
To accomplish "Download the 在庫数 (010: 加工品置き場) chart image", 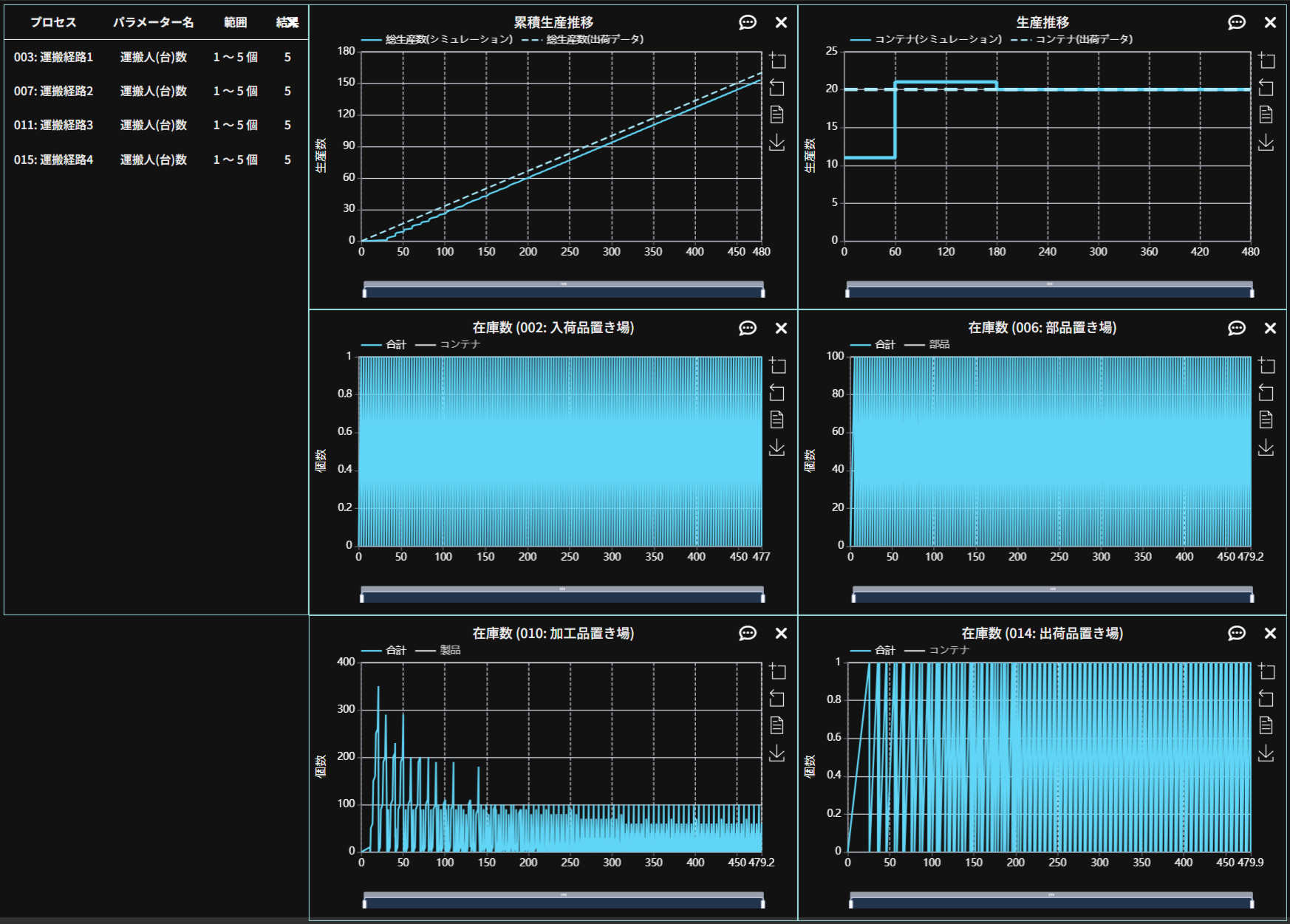I will pyautogui.click(x=777, y=753).
